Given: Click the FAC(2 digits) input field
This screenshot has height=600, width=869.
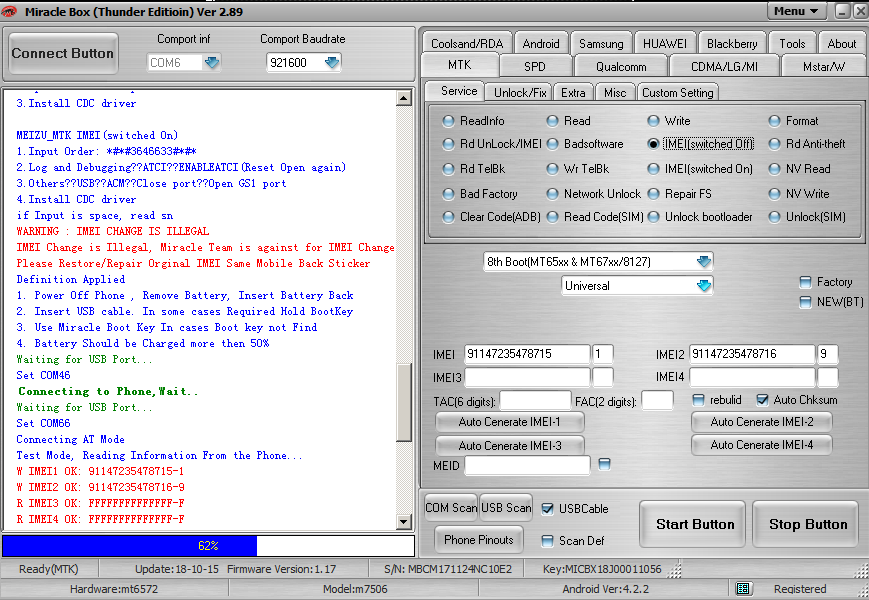Looking at the screenshot, I should [x=657, y=401].
